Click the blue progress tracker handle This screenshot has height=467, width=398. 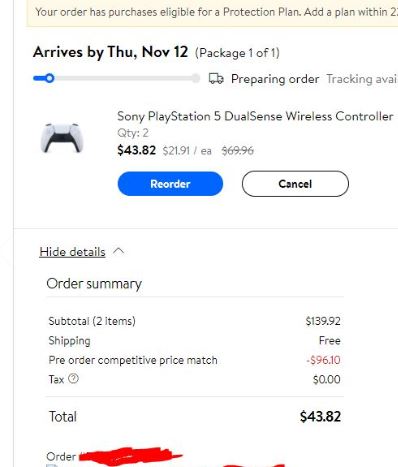pos(49,78)
